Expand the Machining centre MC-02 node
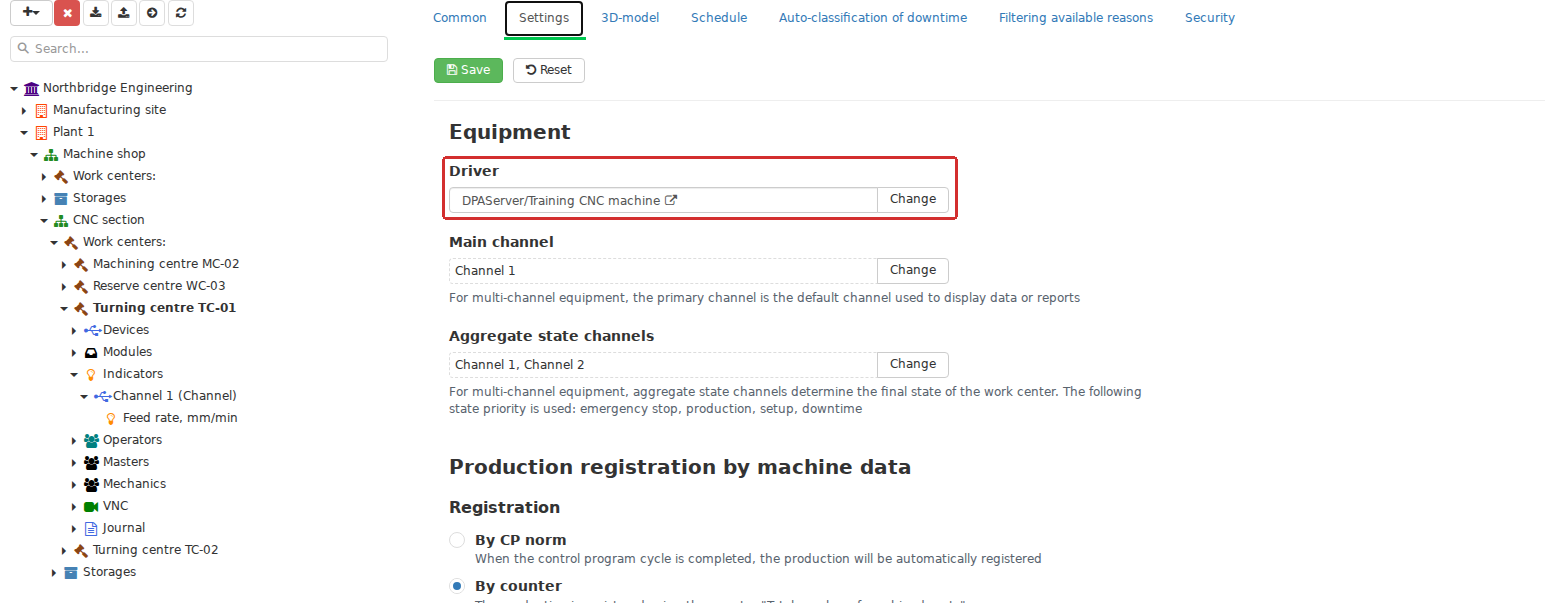Viewport: 1545px width, 603px height. click(64, 264)
